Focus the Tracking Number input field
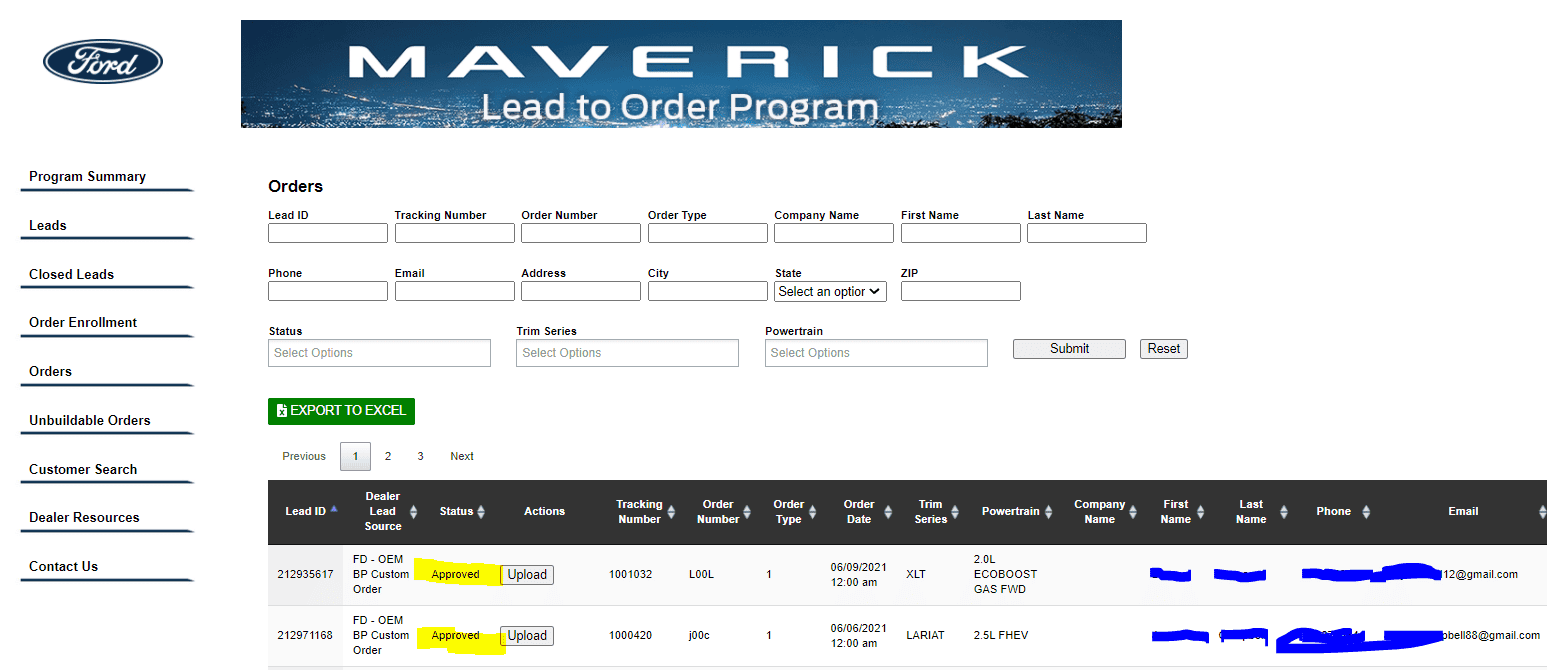 pyautogui.click(x=455, y=233)
